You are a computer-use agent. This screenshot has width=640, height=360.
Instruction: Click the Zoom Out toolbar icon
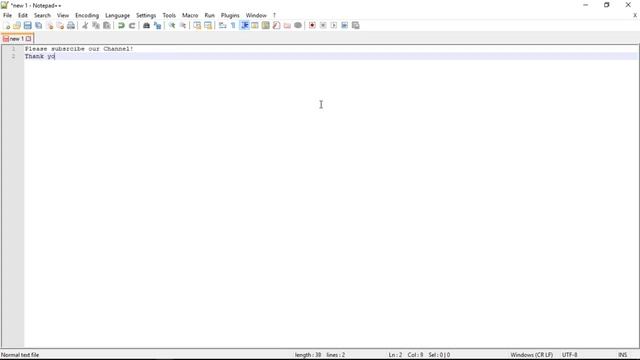pyautogui.click(x=183, y=25)
